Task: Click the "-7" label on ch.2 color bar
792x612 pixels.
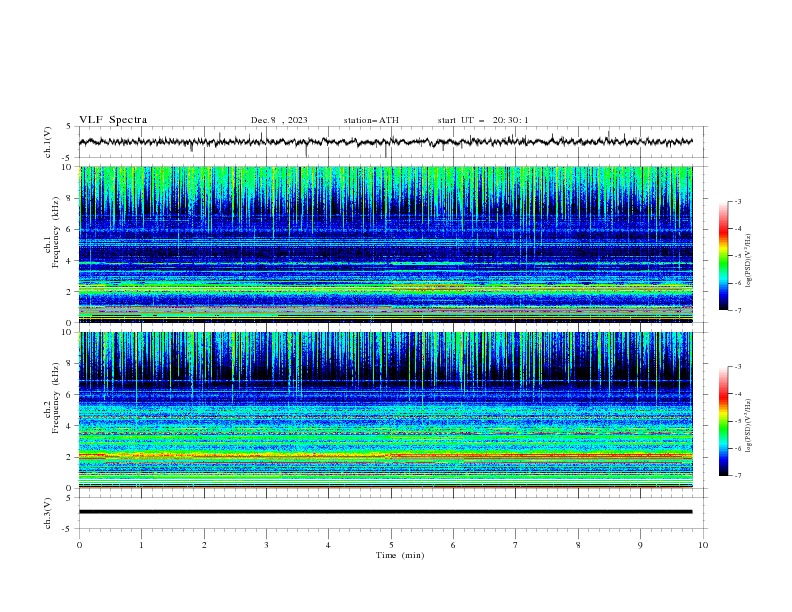Action: coord(737,476)
